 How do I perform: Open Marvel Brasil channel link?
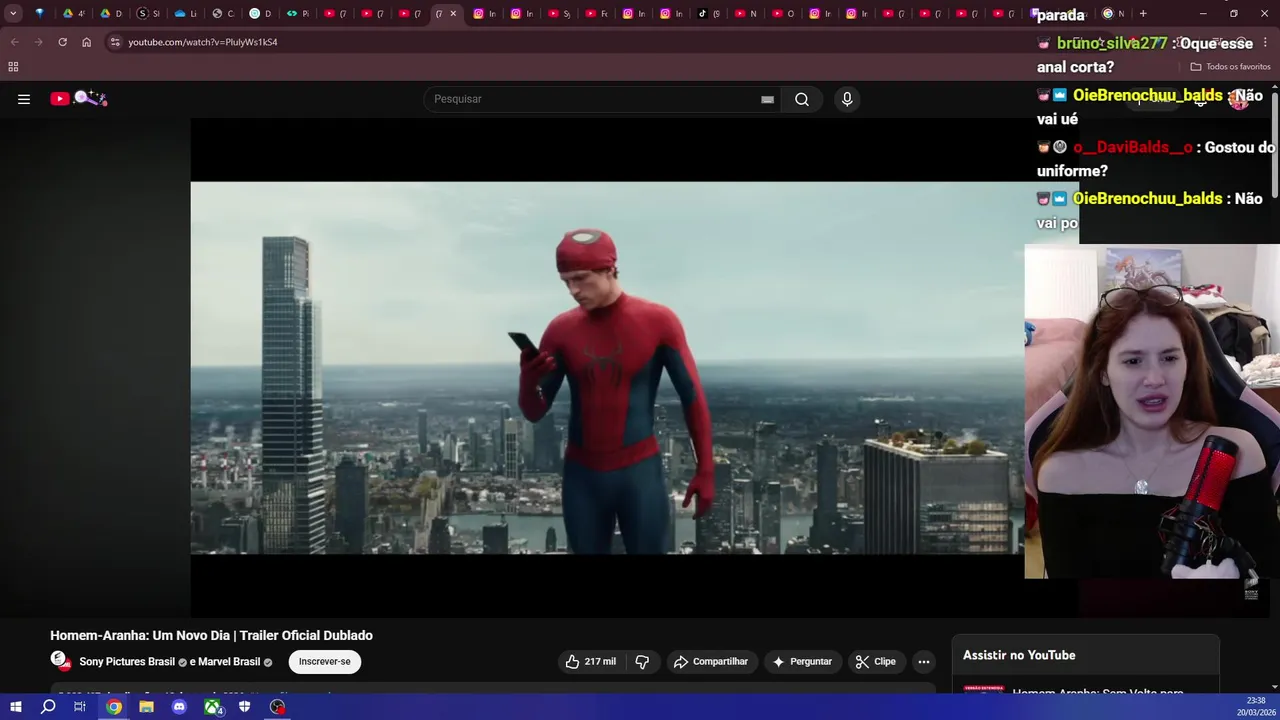click(228, 662)
